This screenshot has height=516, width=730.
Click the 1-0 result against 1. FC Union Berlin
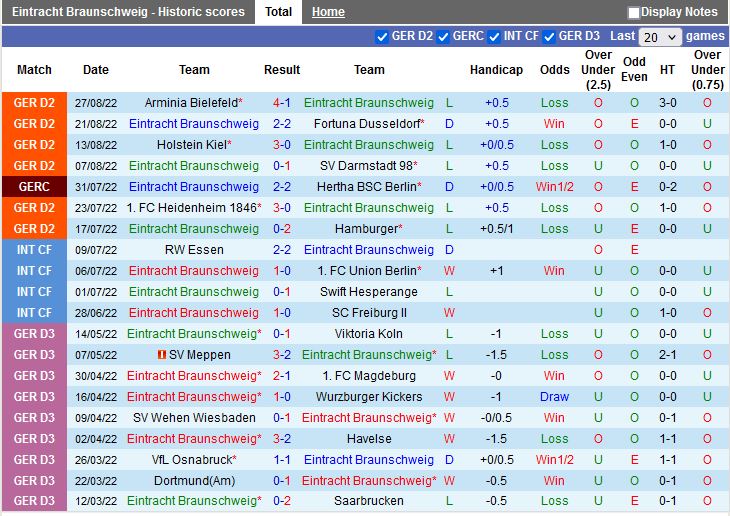[x=282, y=271]
